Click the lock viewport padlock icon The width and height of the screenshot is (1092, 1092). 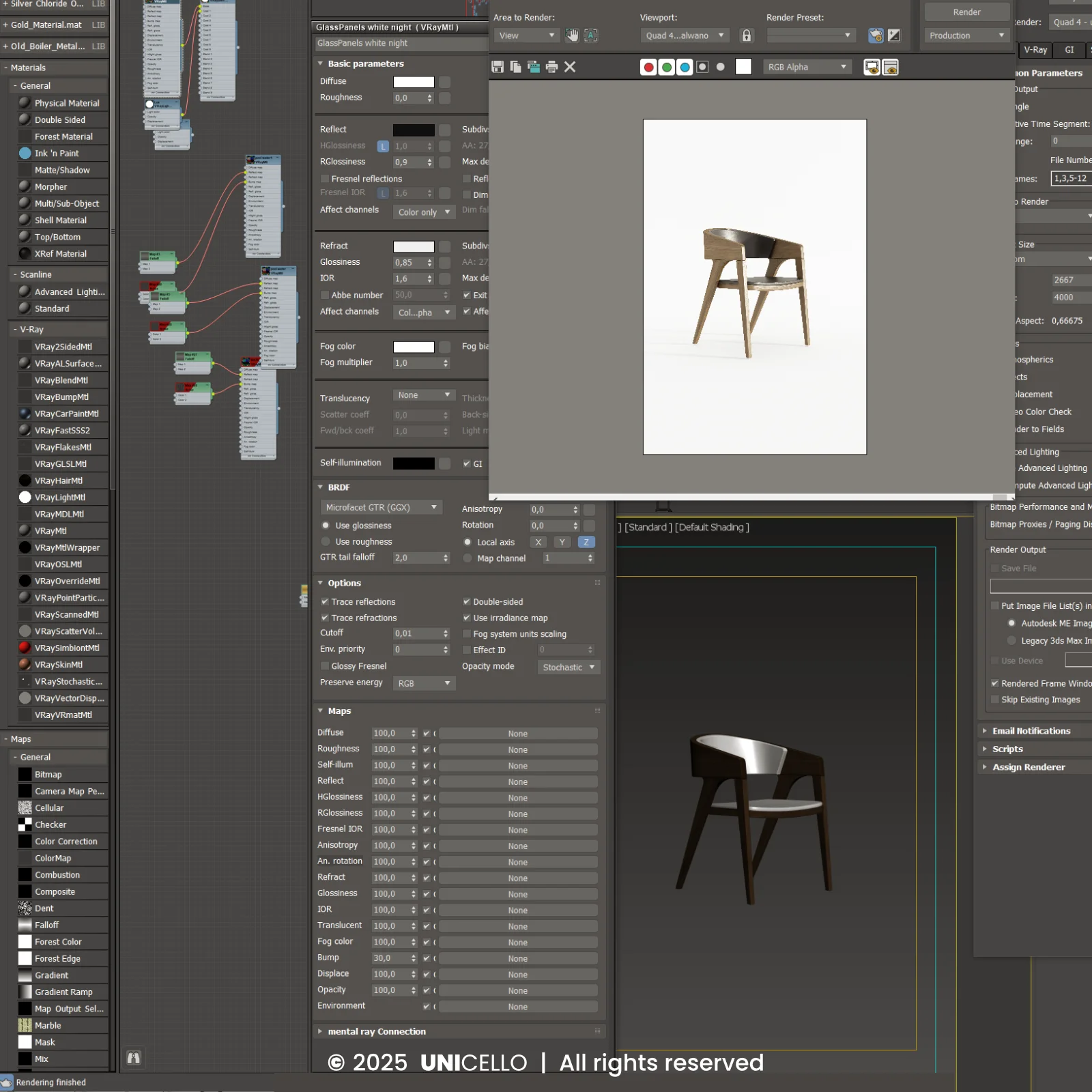746,35
